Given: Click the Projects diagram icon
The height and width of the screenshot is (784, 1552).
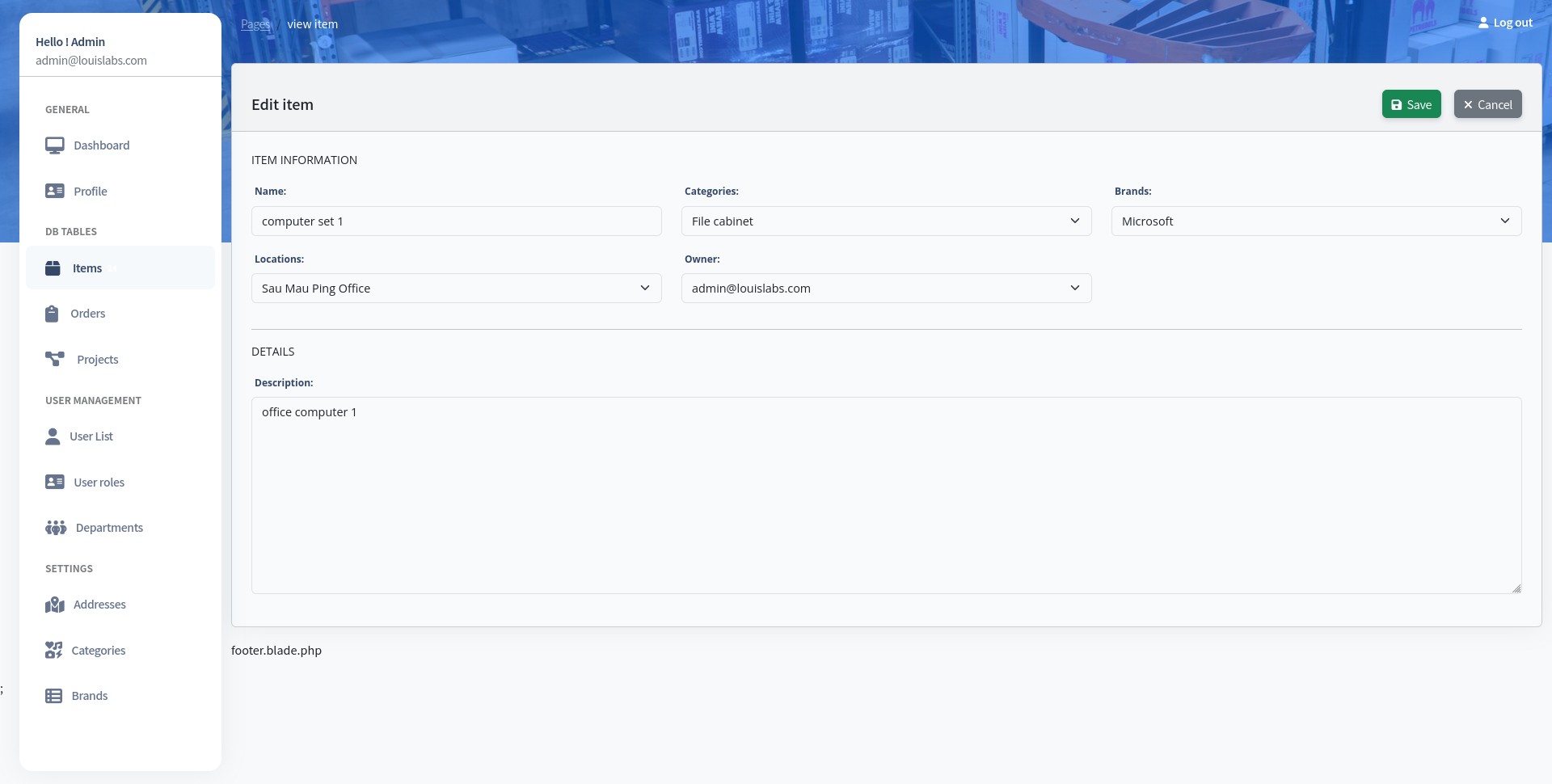Looking at the screenshot, I should [55, 360].
